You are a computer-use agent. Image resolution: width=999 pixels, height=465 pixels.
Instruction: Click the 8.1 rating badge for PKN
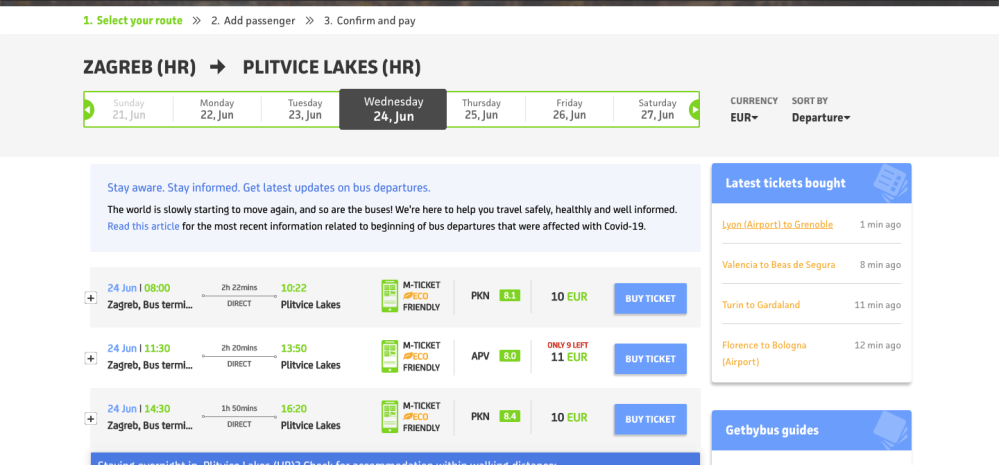pos(510,296)
